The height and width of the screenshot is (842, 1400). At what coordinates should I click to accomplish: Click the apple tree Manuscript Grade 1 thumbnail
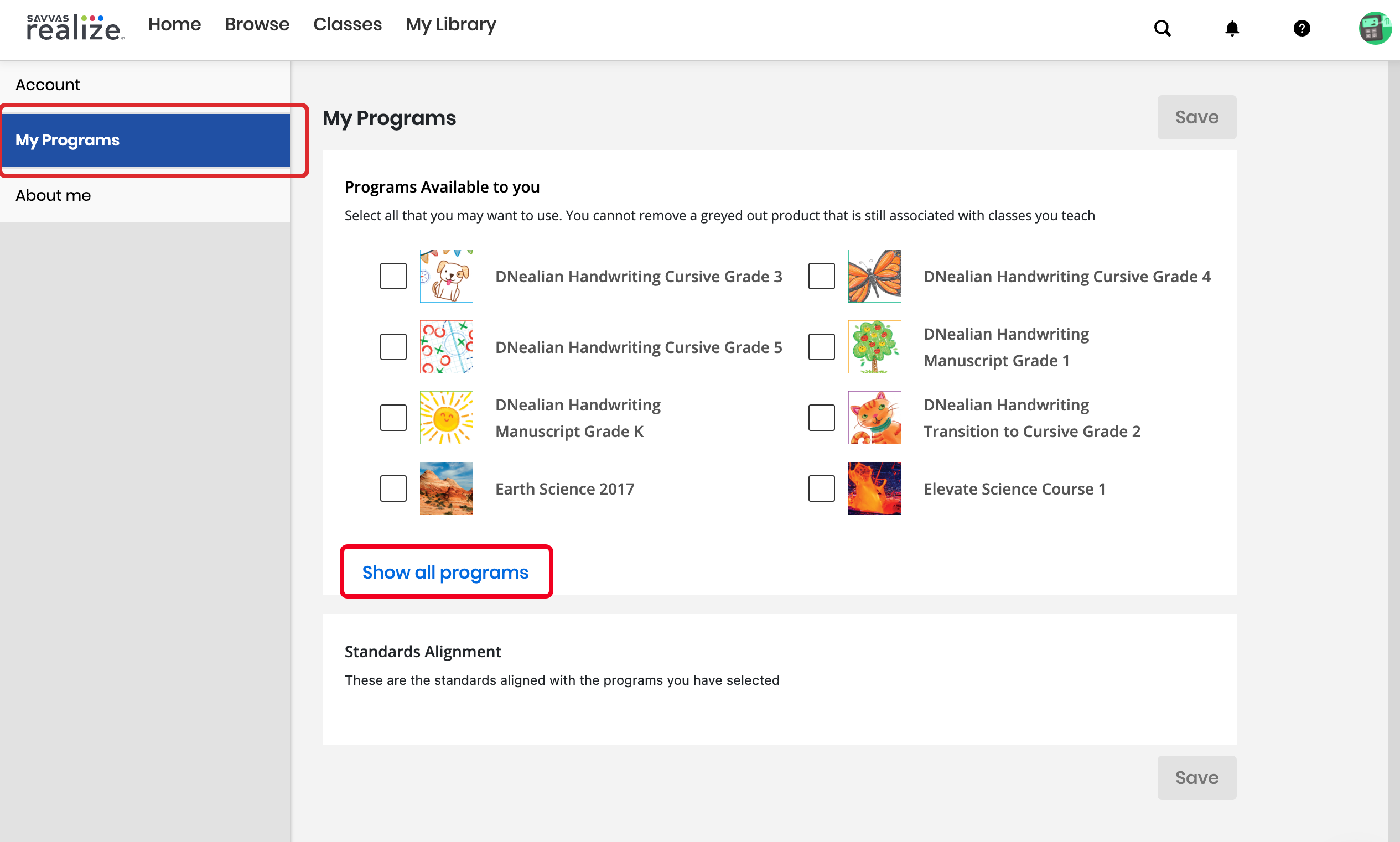(874, 347)
